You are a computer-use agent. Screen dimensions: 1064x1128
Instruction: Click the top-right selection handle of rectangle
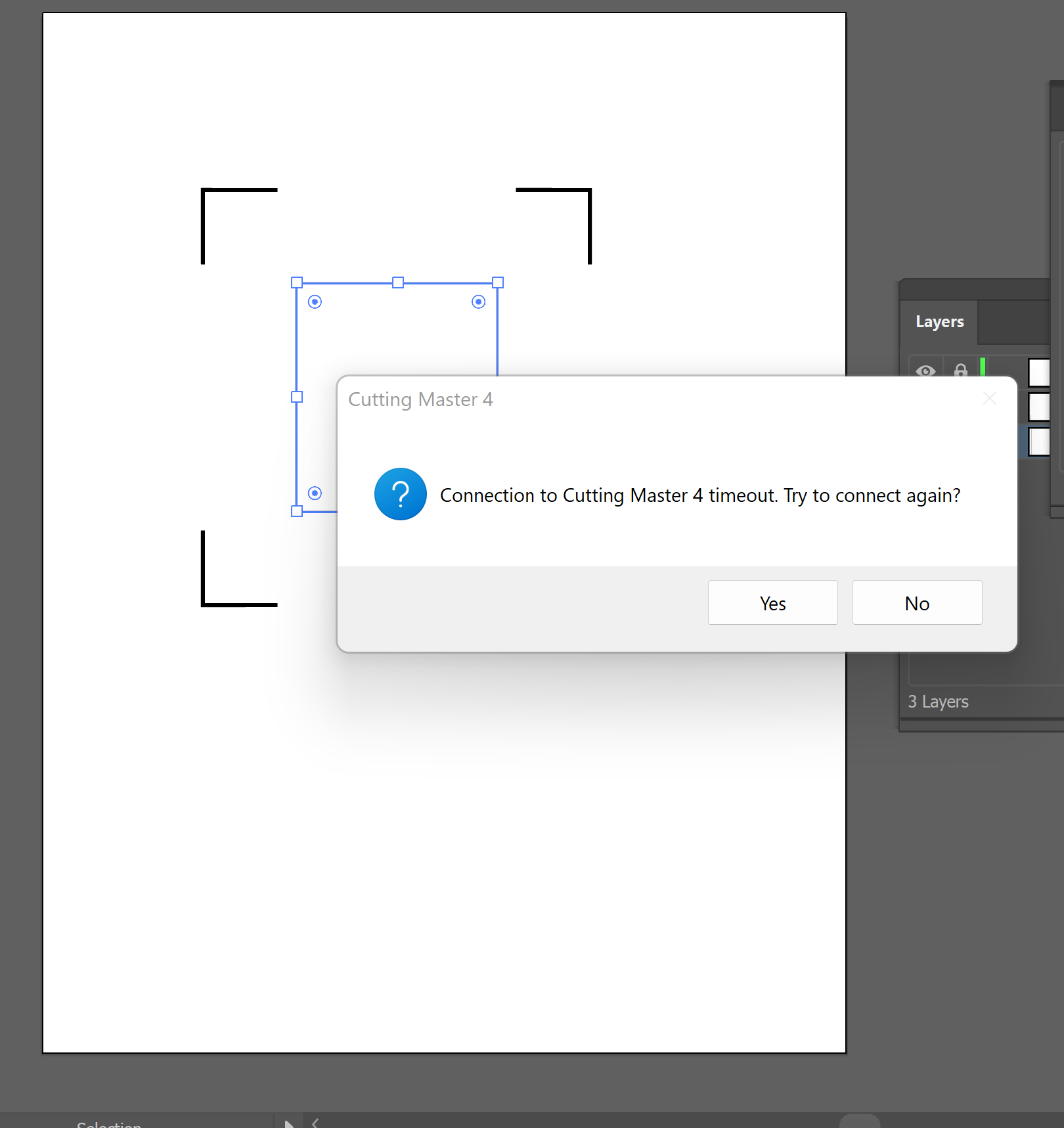[498, 282]
